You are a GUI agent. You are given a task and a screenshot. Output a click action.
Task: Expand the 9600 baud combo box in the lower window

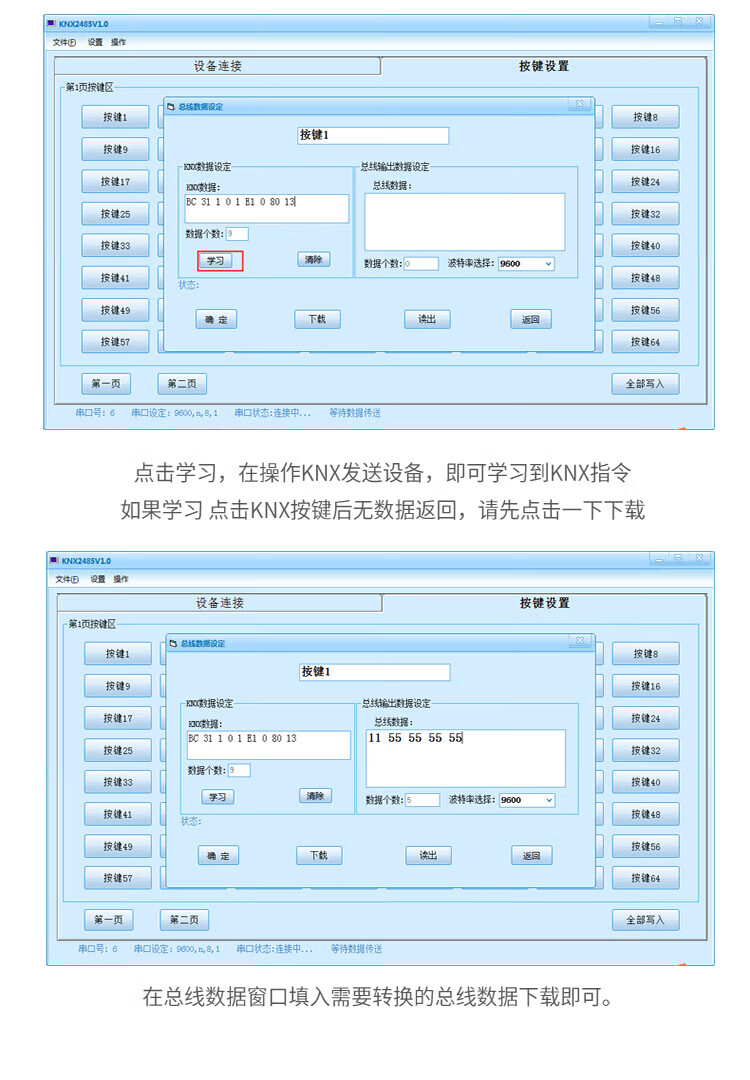527,800
